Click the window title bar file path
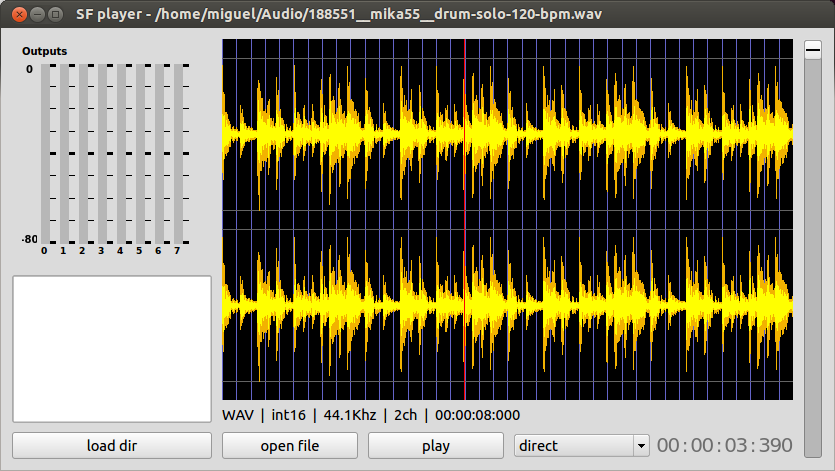This screenshot has height=471, width=835. click(x=378, y=14)
